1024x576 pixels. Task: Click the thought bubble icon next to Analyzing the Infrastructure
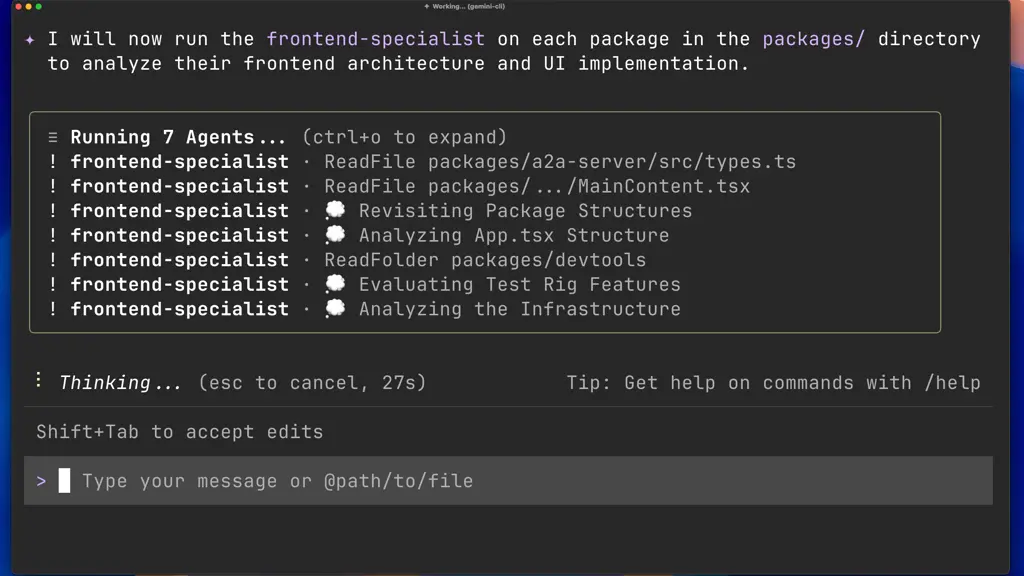click(x=335, y=308)
